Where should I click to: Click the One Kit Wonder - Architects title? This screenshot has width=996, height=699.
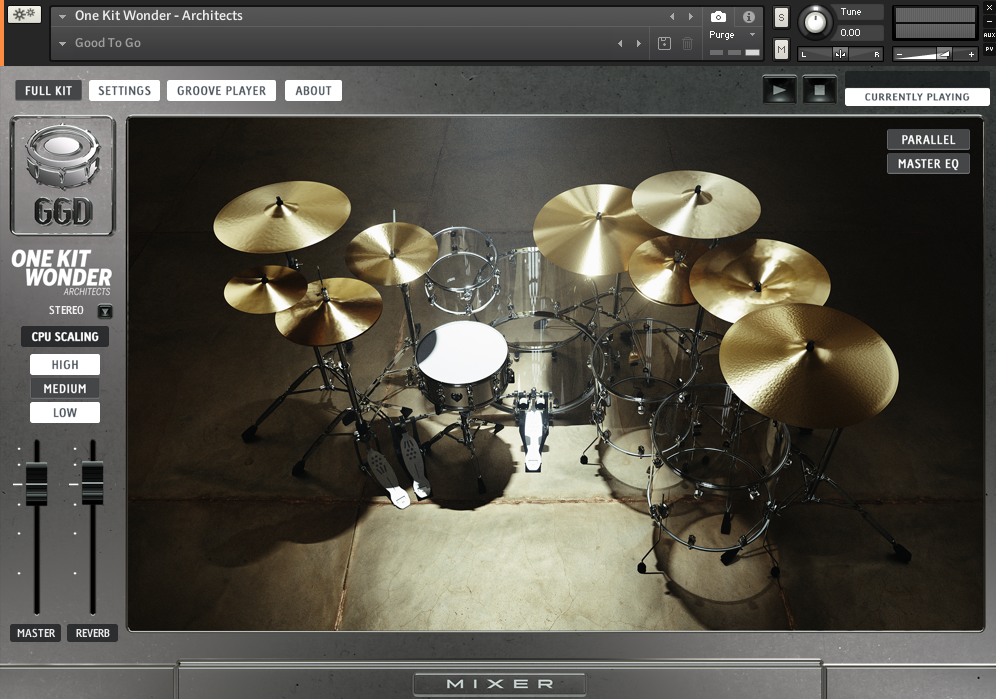click(x=159, y=16)
